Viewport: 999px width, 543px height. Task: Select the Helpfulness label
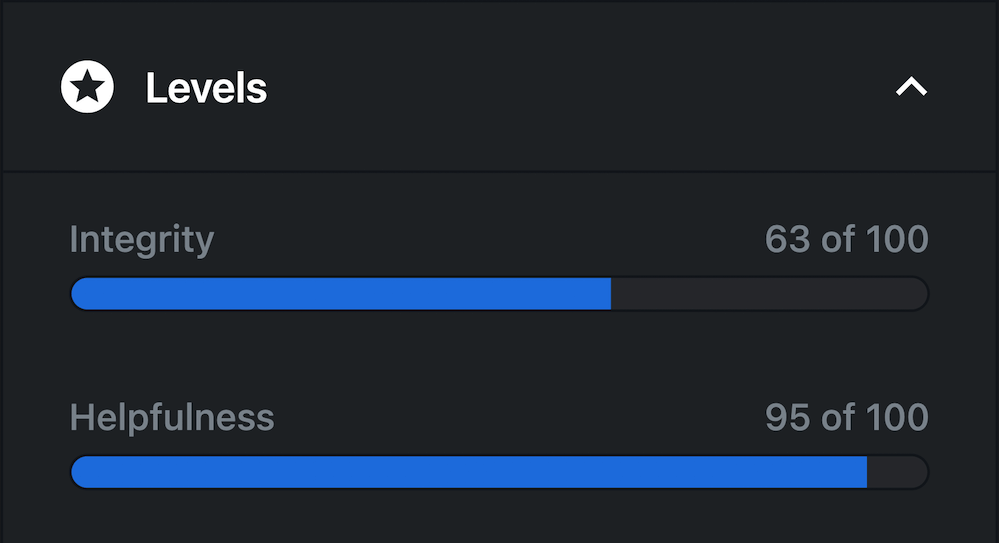click(172, 417)
